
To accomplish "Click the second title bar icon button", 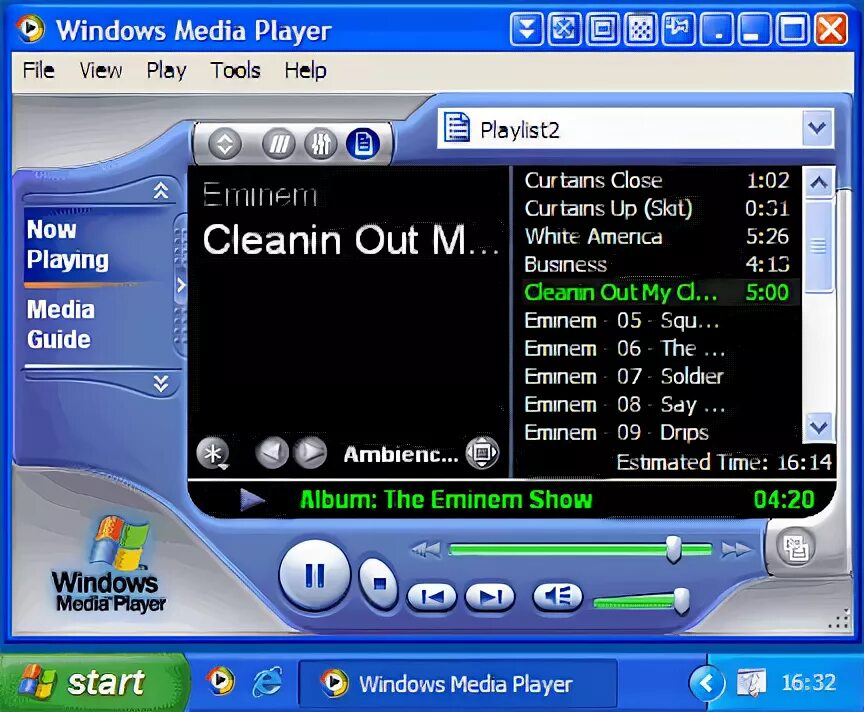I will [x=564, y=29].
